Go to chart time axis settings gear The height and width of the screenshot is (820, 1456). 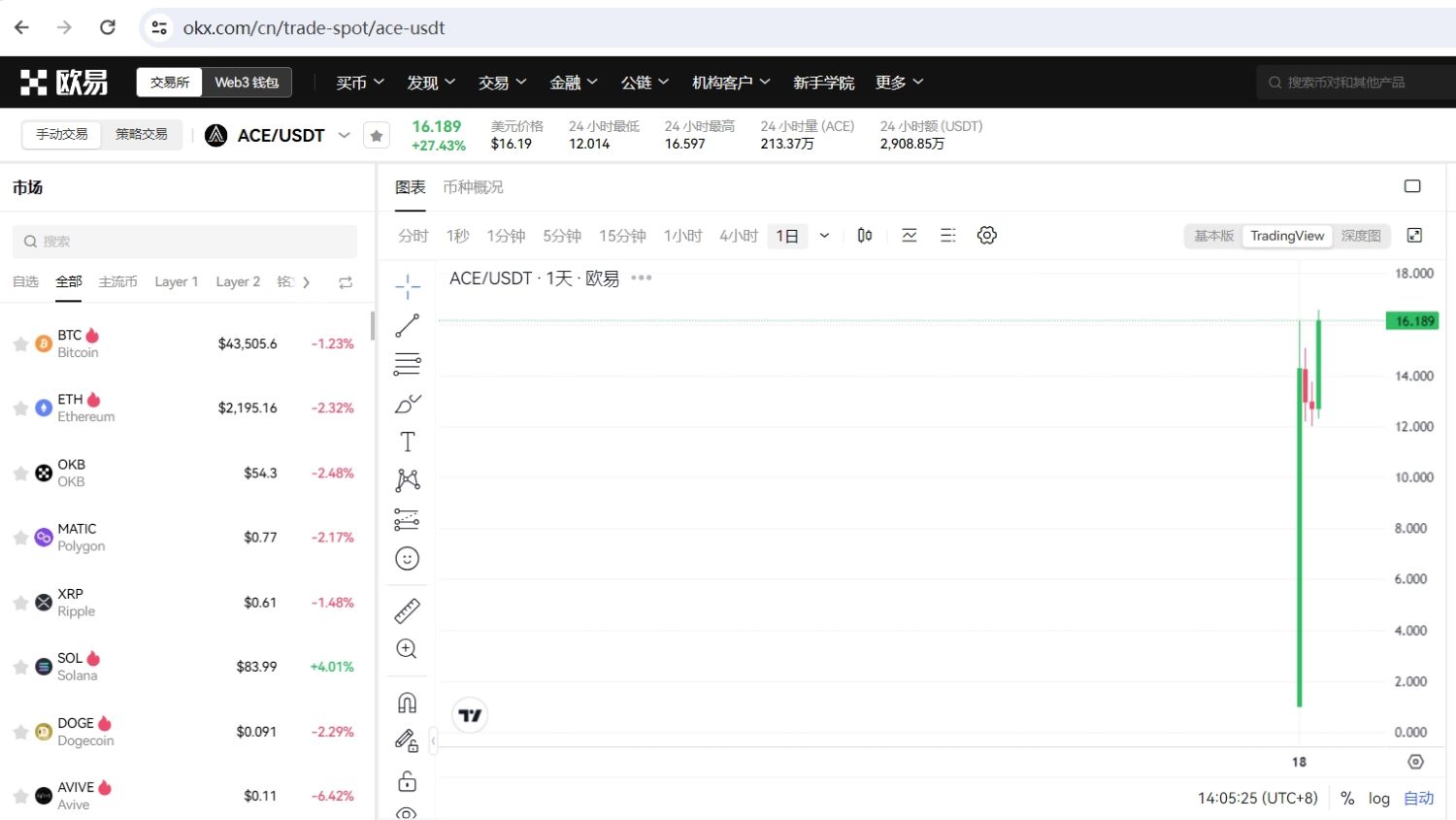click(x=1415, y=762)
